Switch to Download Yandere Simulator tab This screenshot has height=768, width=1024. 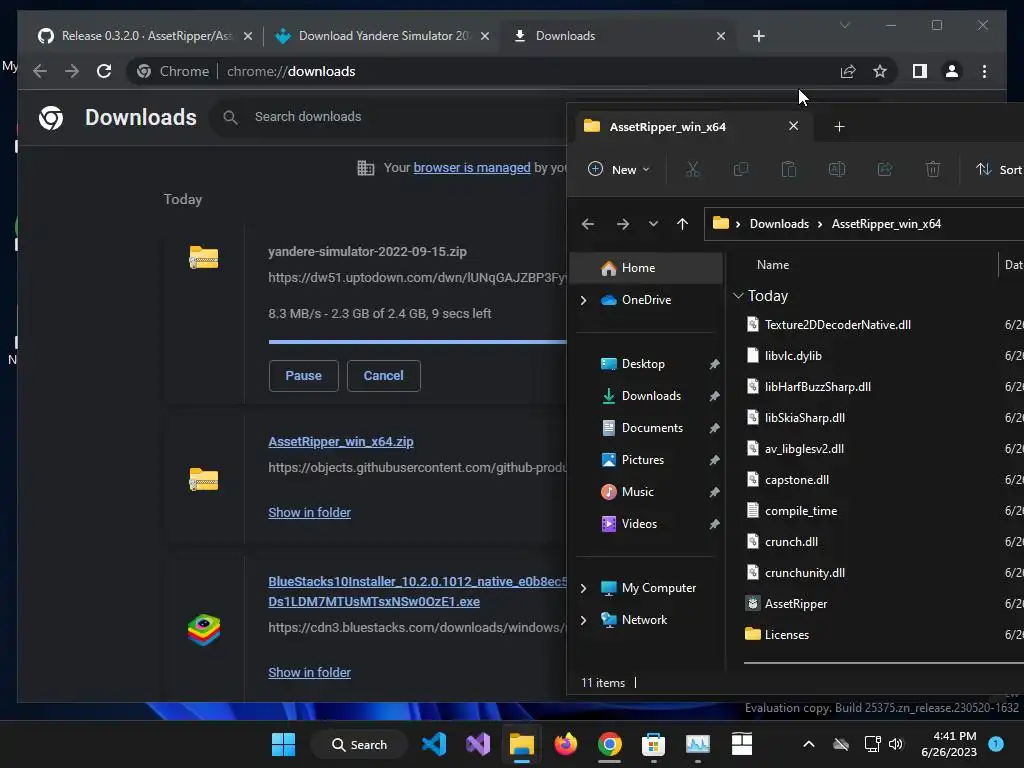coord(382,36)
